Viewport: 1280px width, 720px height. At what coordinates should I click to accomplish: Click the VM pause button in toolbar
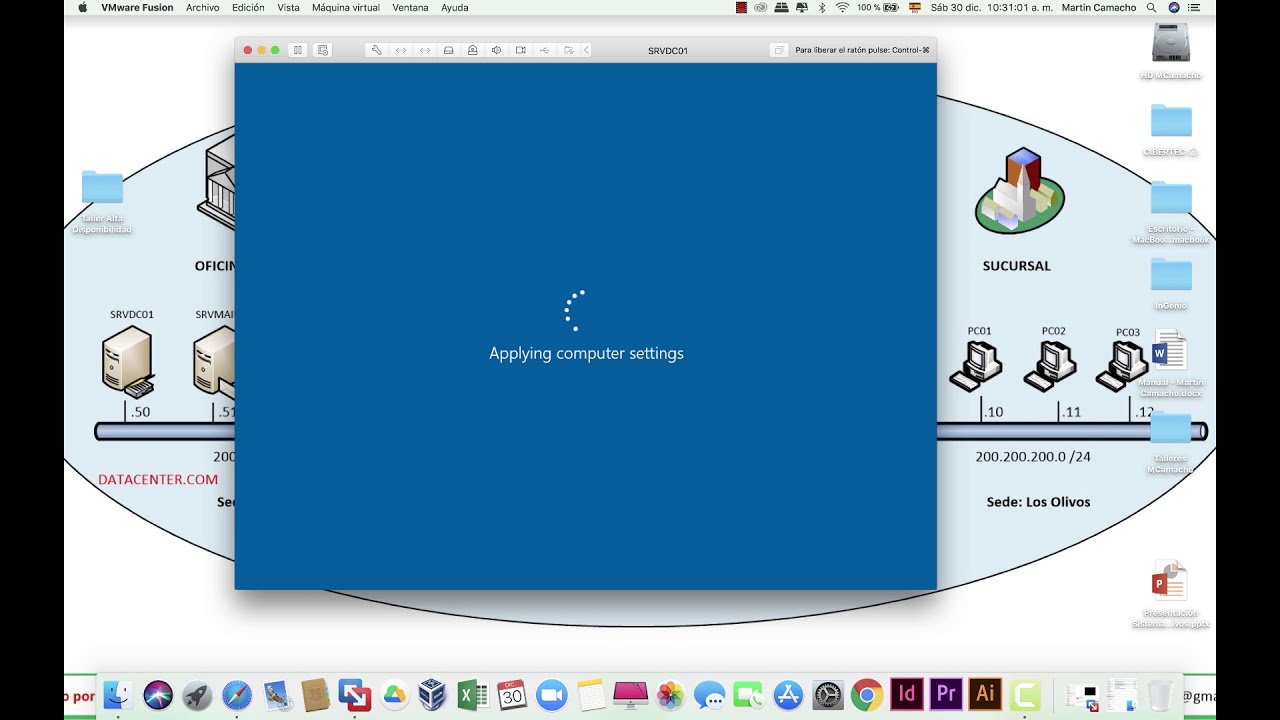click(x=297, y=50)
